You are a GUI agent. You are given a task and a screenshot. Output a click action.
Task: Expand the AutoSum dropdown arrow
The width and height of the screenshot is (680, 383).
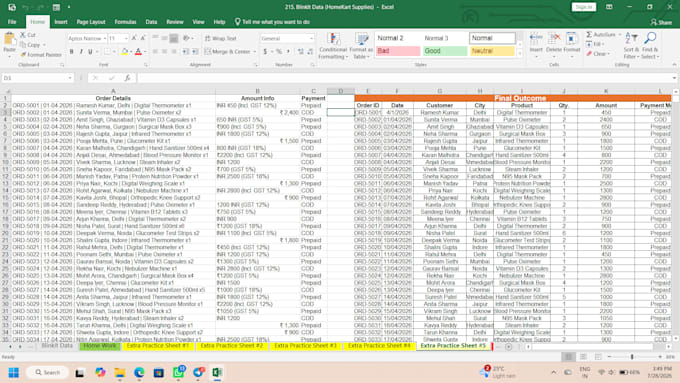pyautogui.click(x=620, y=34)
